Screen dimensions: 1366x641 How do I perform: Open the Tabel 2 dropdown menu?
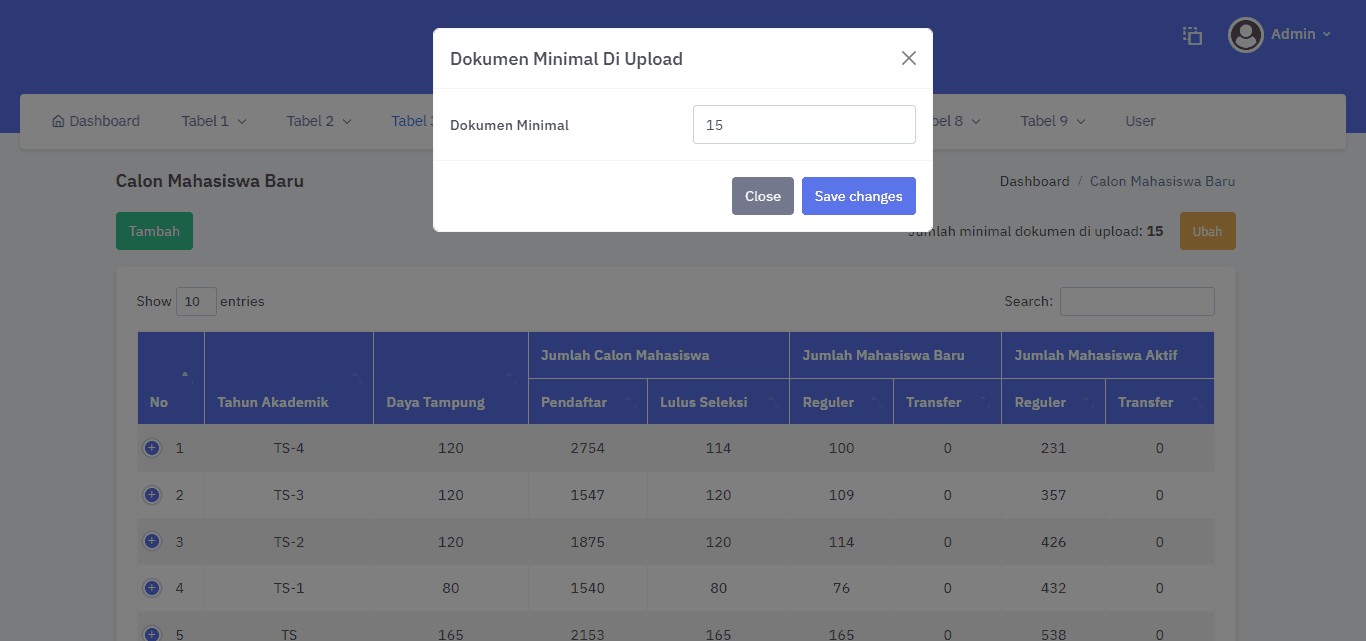319,121
